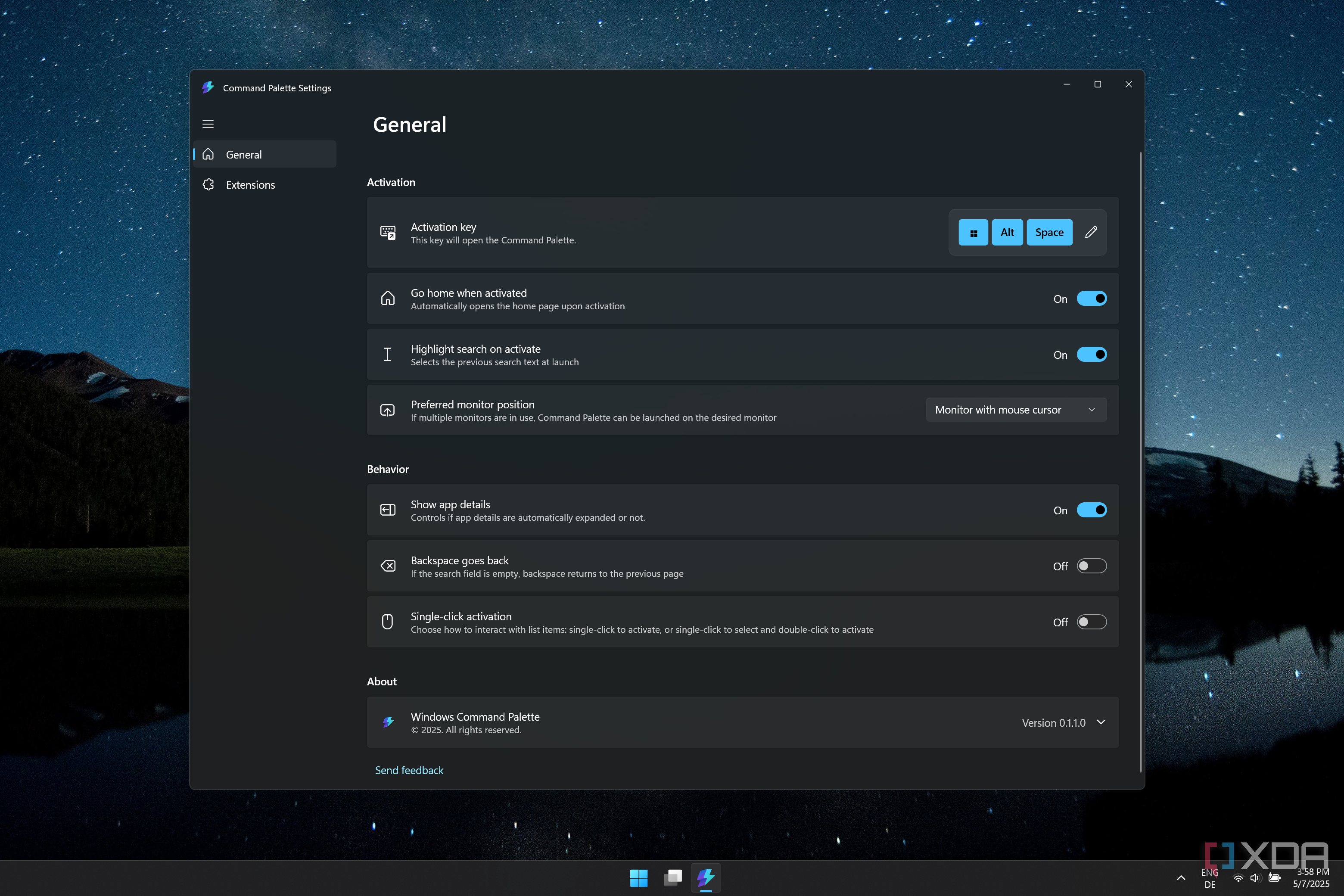Open the Send feedback link
The width and height of the screenshot is (1344, 896).
click(x=409, y=770)
